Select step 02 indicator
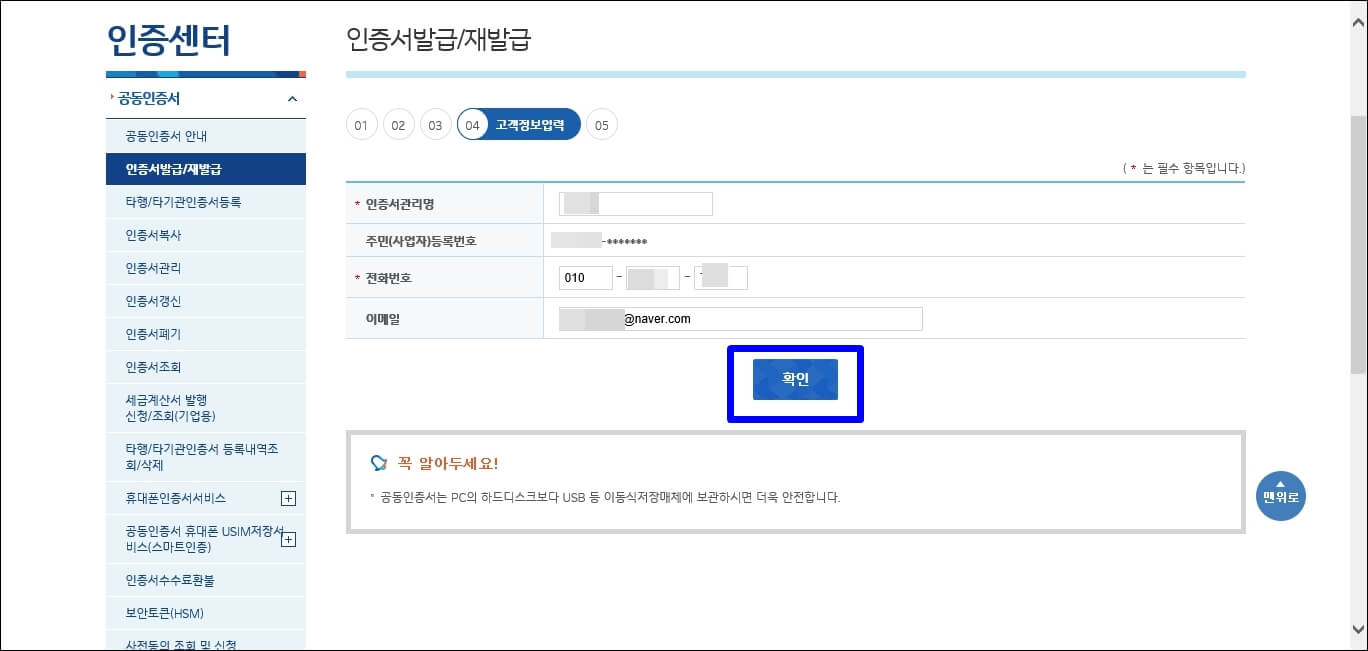Viewport: 1368px width, 651px height. tap(398, 125)
